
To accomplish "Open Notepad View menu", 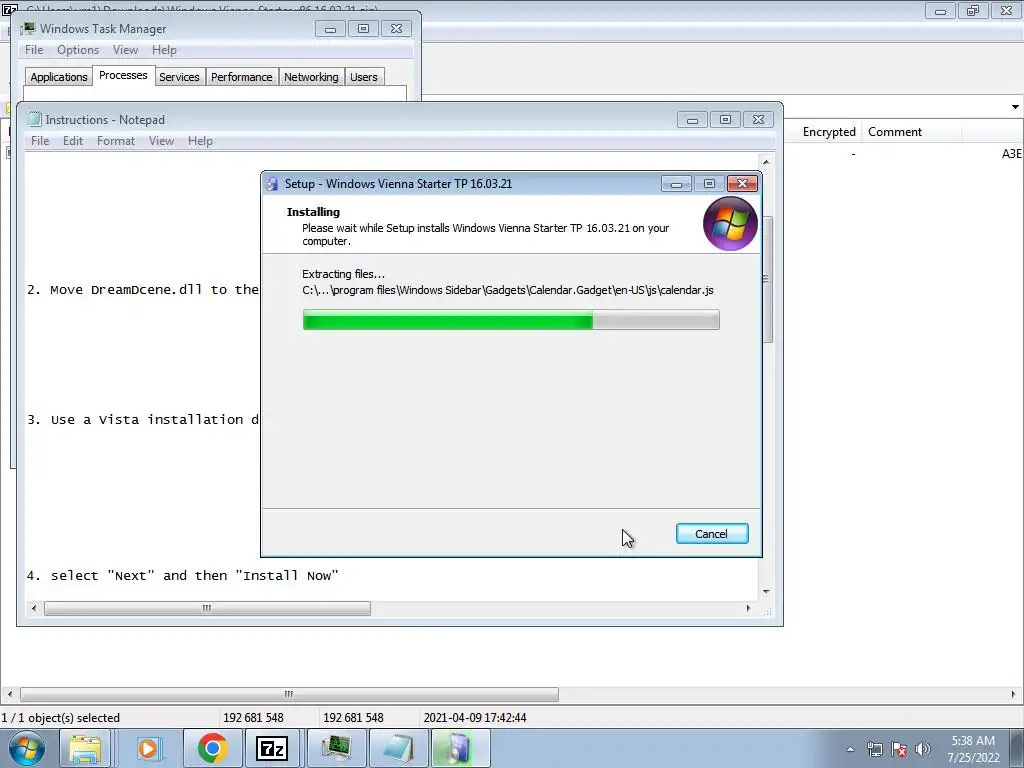I will pyautogui.click(x=161, y=141).
